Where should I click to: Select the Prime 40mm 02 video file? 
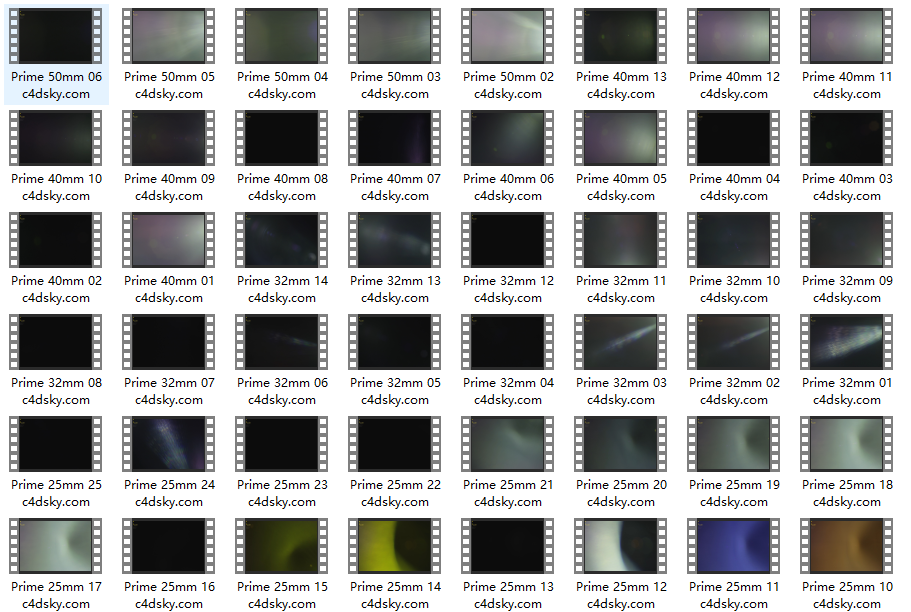click(x=56, y=239)
